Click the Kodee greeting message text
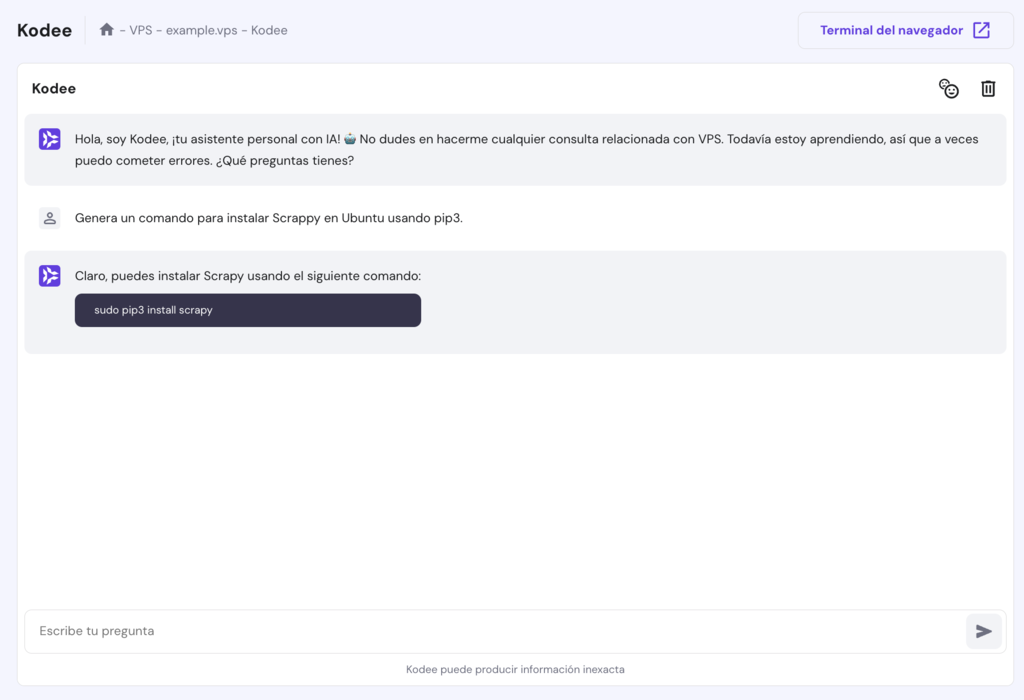The height and width of the screenshot is (700, 1024). point(526,149)
